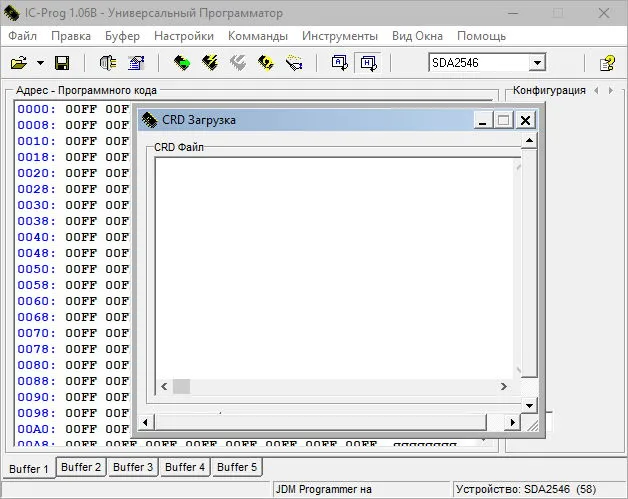628x499 pixels.
Task: Click the Erase chip yellow icon
Action: tap(266, 63)
